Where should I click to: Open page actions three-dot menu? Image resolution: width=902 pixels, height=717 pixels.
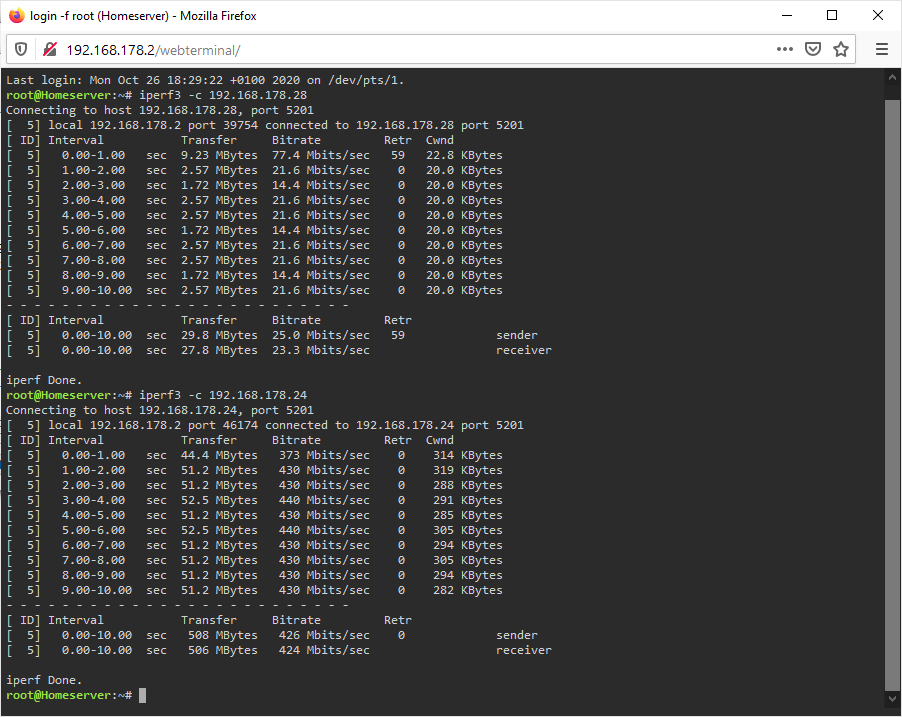[785, 49]
